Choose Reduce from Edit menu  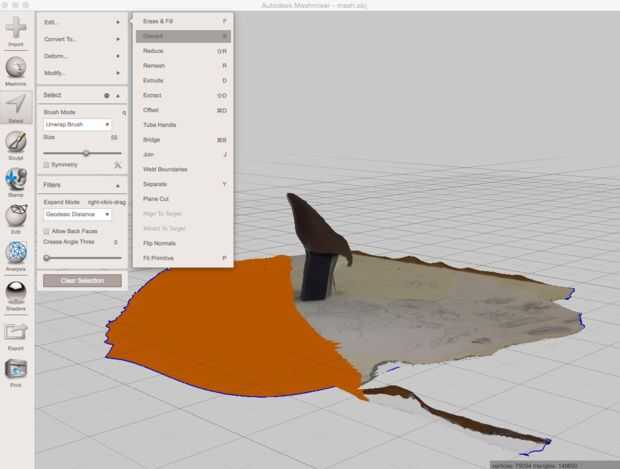[183, 51]
